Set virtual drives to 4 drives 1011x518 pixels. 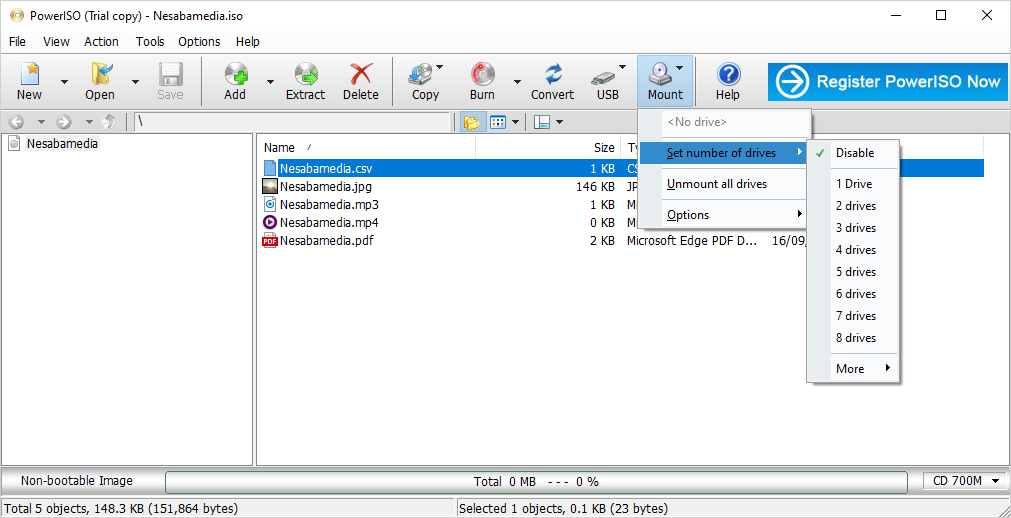[855, 250]
